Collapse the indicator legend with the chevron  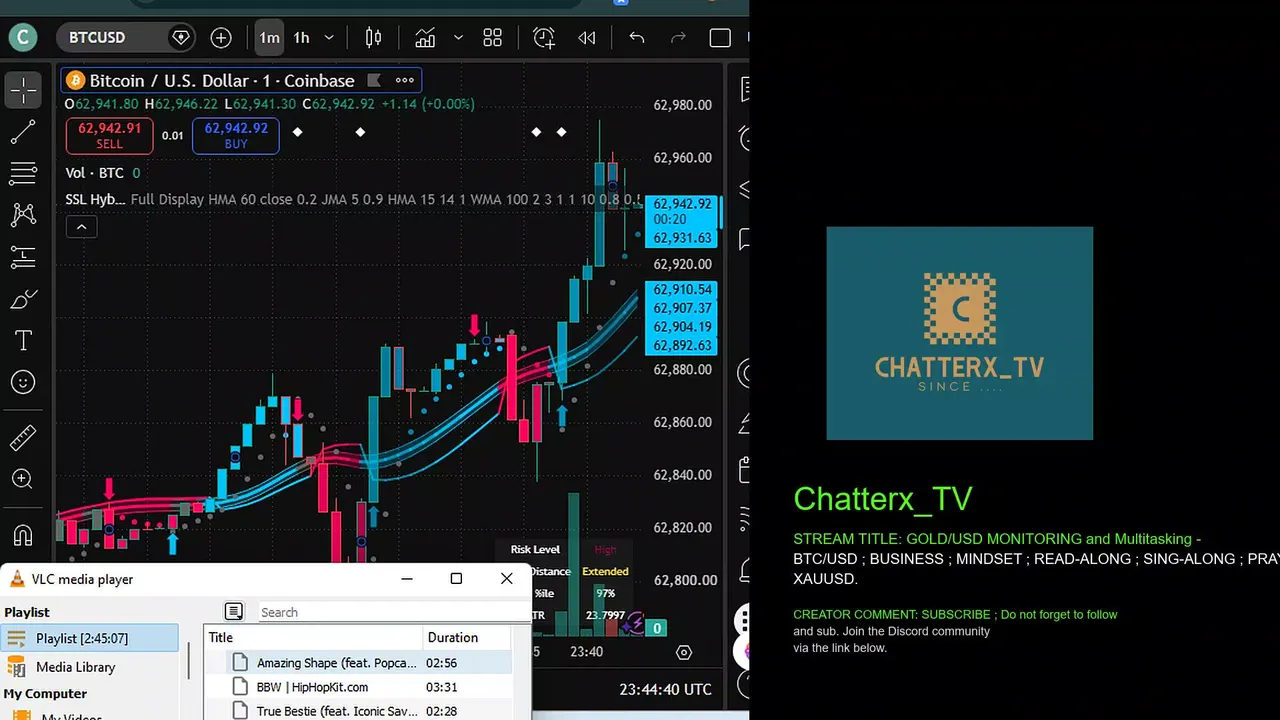point(81,227)
